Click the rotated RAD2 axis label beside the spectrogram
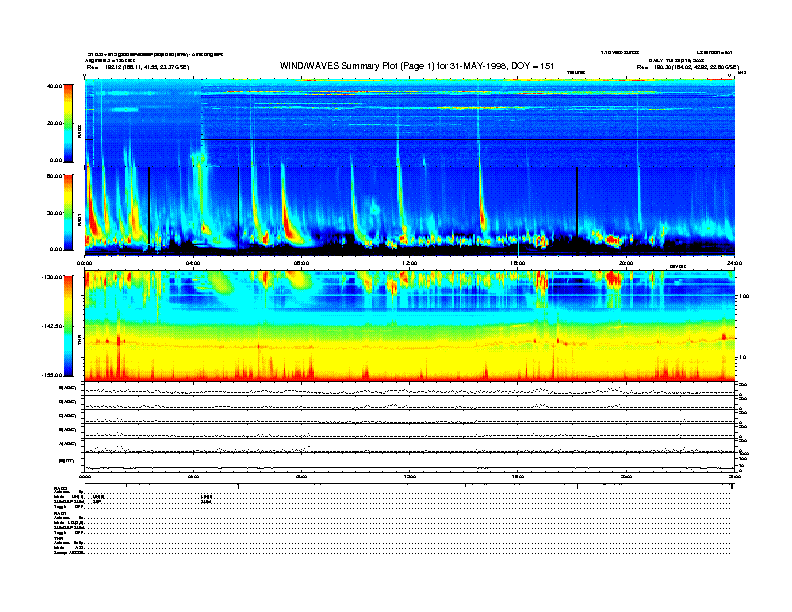 (x=79, y=131)
